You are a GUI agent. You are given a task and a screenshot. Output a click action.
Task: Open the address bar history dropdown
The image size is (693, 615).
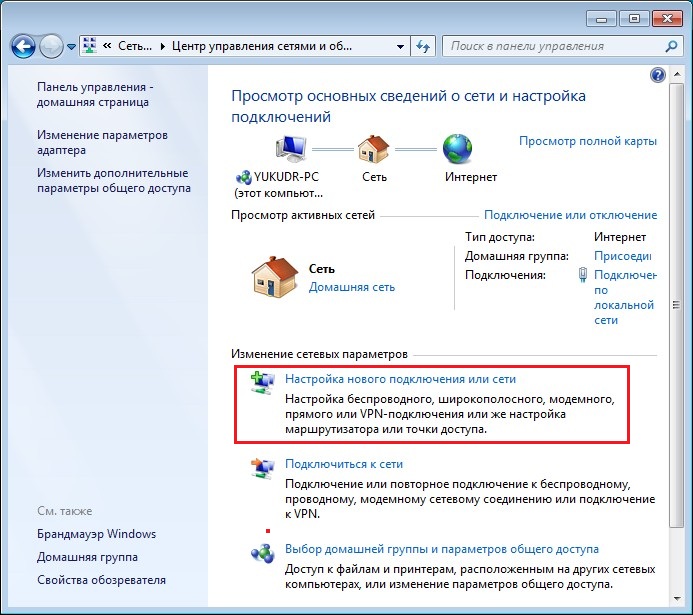click(x=400, y=46)
